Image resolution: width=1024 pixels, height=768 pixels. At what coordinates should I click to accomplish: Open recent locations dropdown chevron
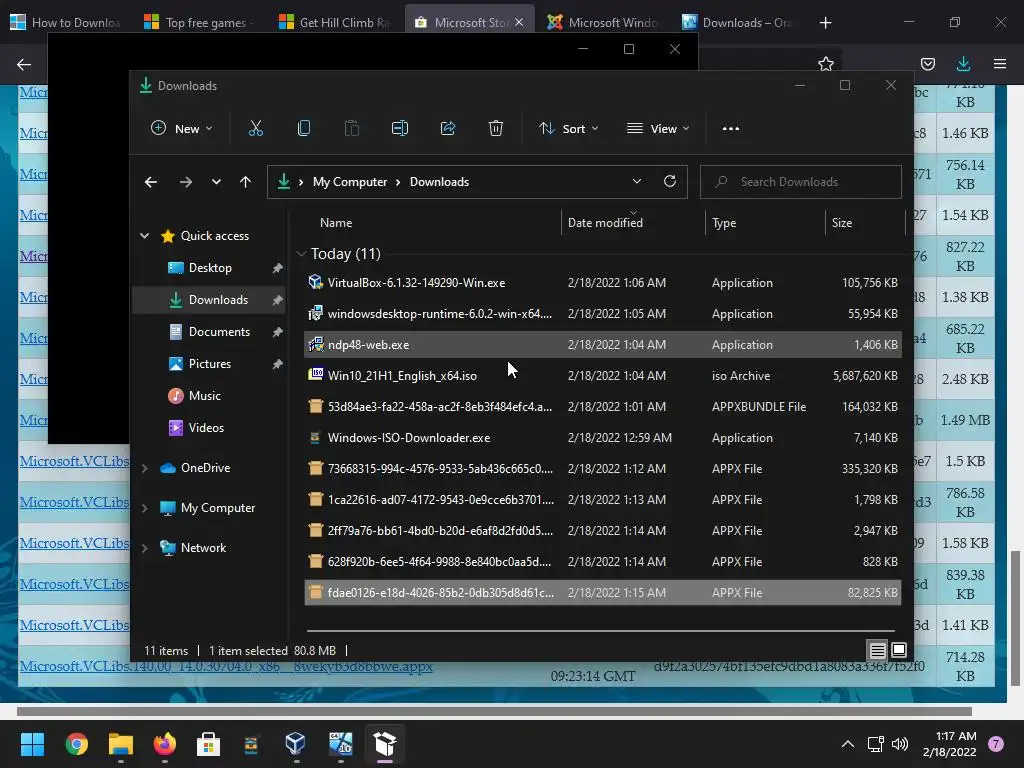pyautogui.click(x=216, y=182)
